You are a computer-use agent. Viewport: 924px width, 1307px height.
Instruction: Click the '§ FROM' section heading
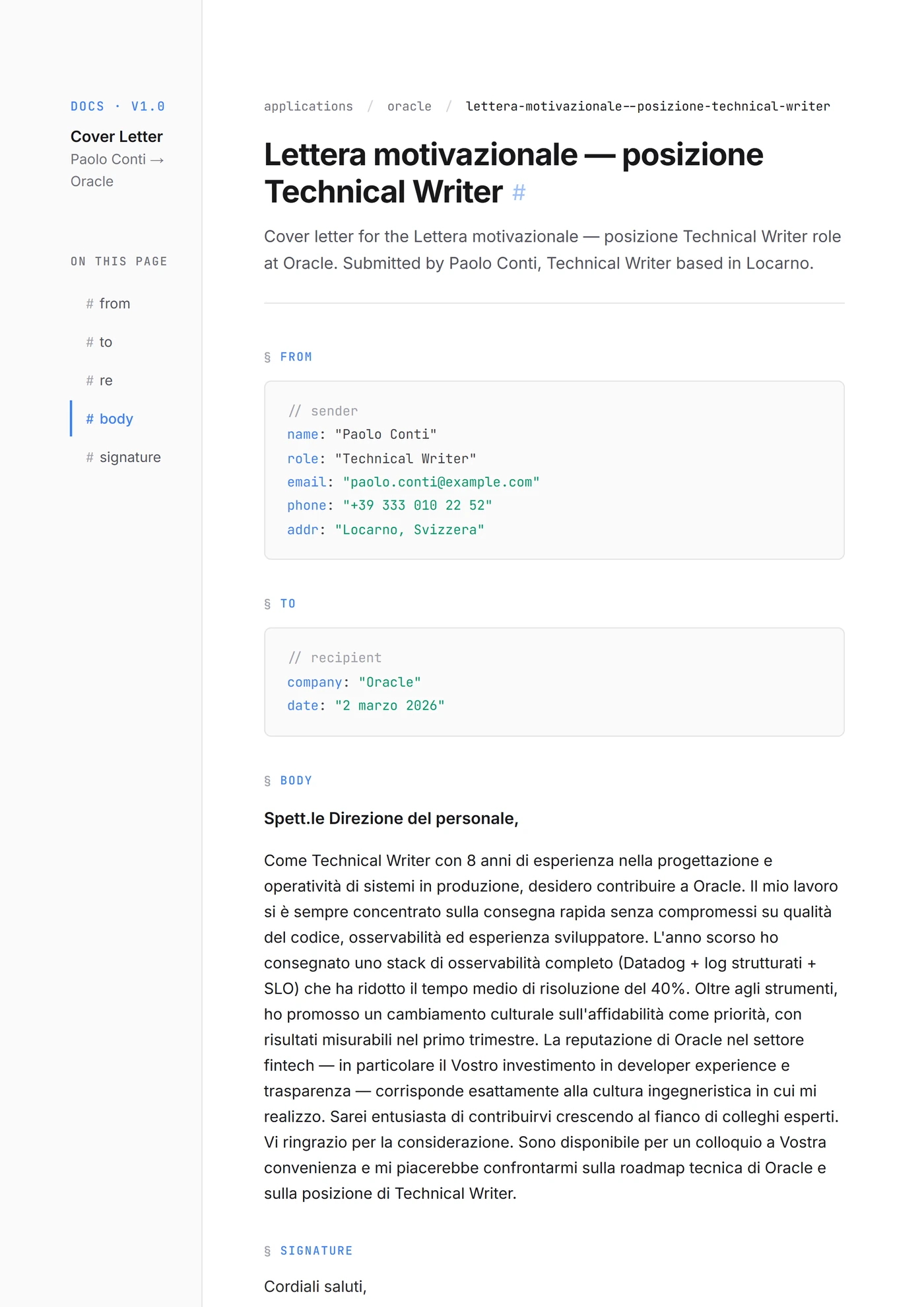tap(288, 357)
